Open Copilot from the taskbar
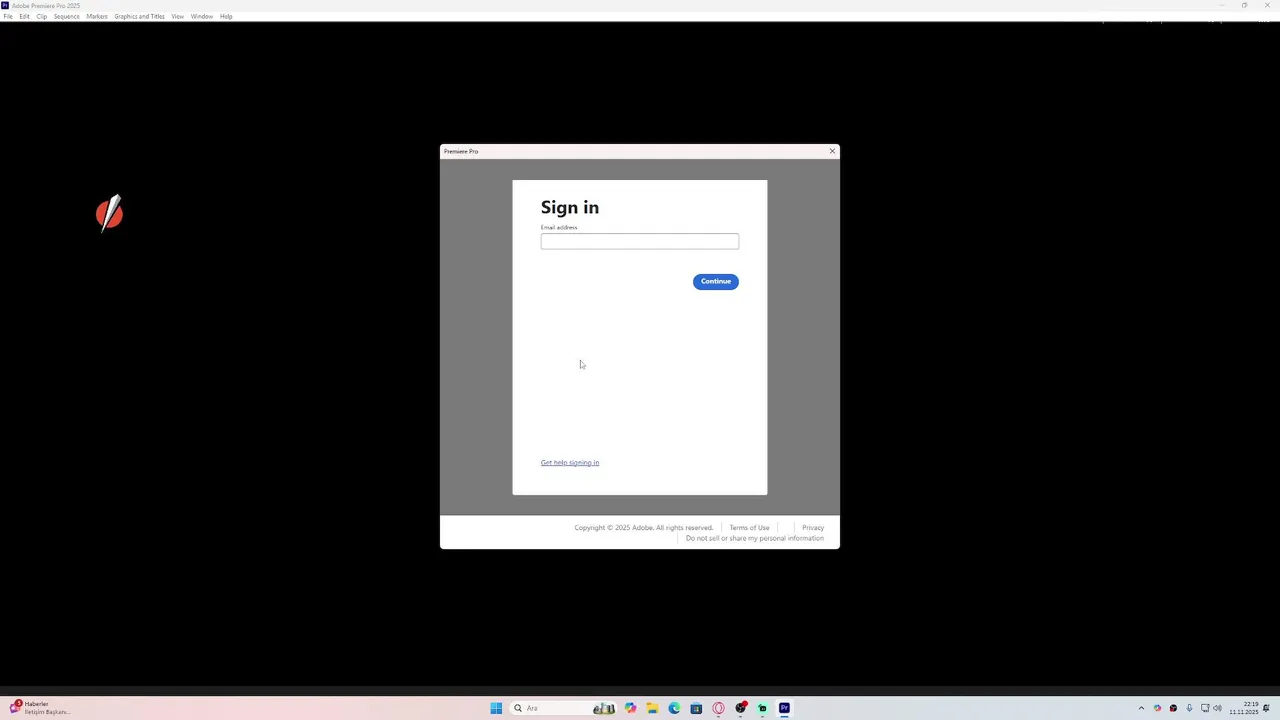Viewport: 1280px width, 720px height. click(x=630, y=708)
